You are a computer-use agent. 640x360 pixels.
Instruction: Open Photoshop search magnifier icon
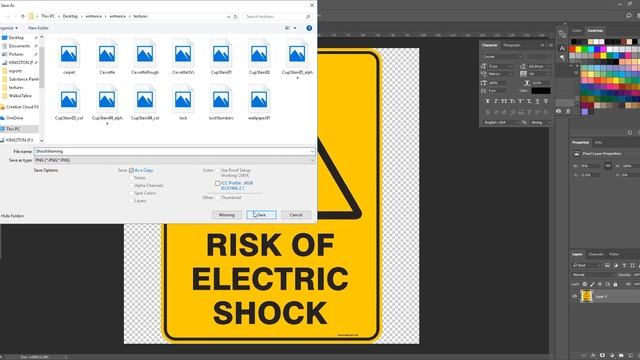coord(629,16)
